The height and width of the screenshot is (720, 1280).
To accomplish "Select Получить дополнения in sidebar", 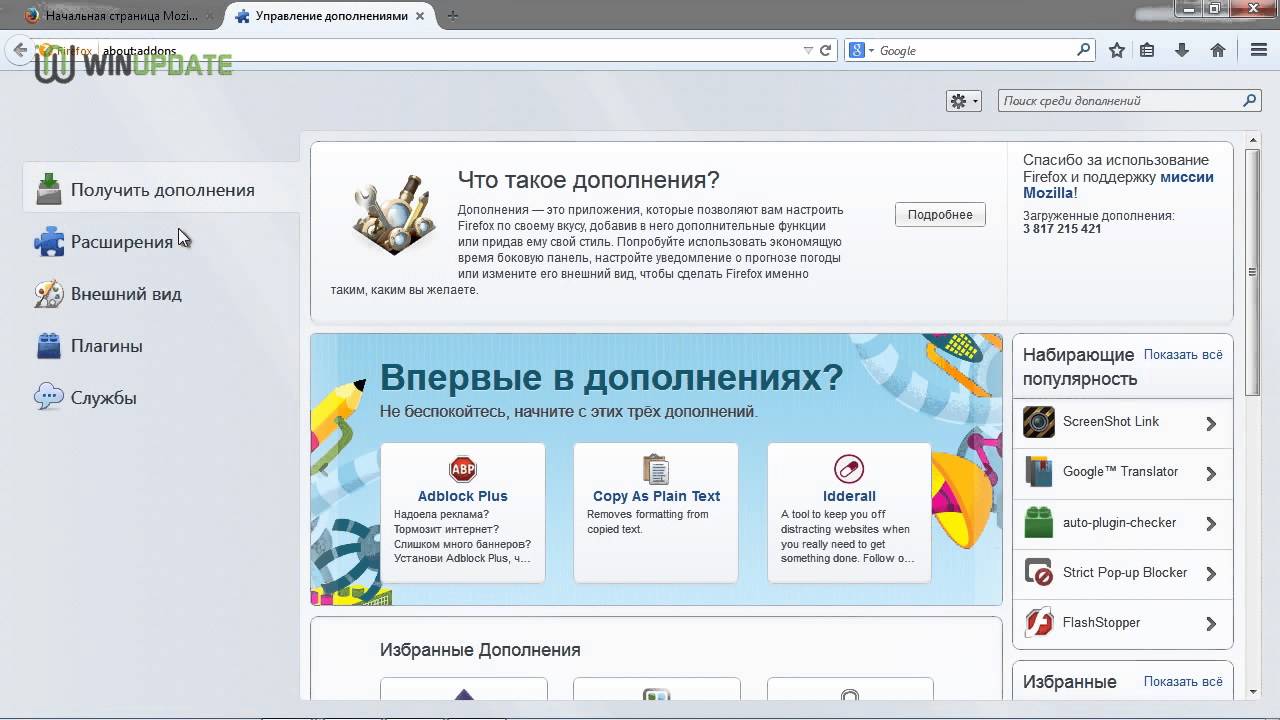I will (x=162, y=189).
